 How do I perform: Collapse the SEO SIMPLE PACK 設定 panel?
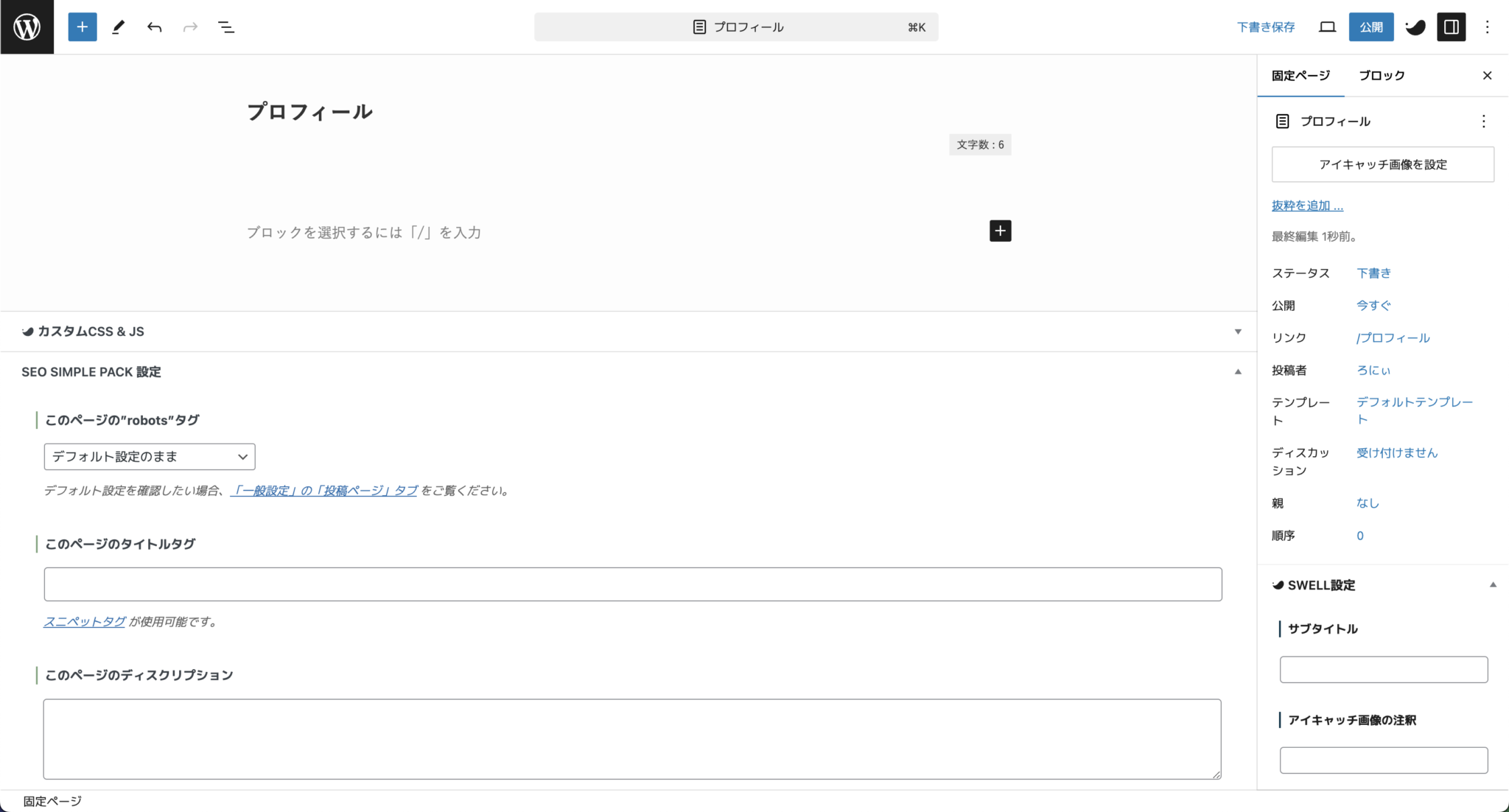(1238, 372)
